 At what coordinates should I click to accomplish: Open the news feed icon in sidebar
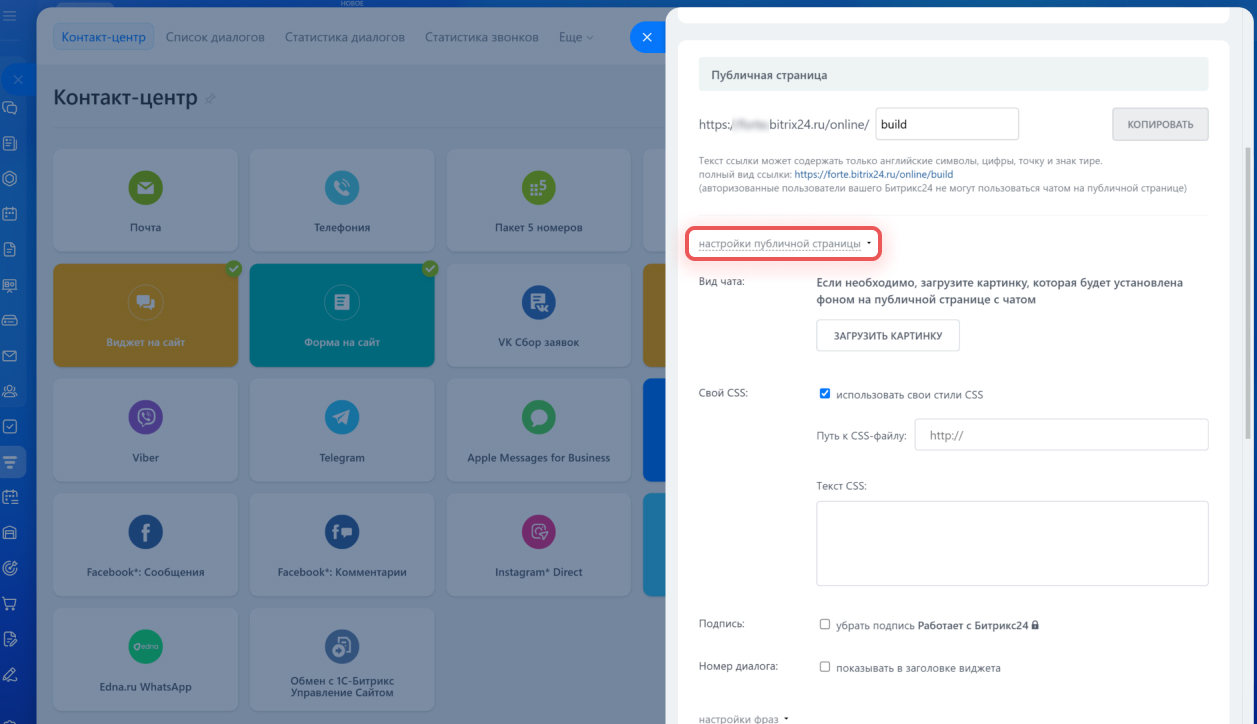10,144
